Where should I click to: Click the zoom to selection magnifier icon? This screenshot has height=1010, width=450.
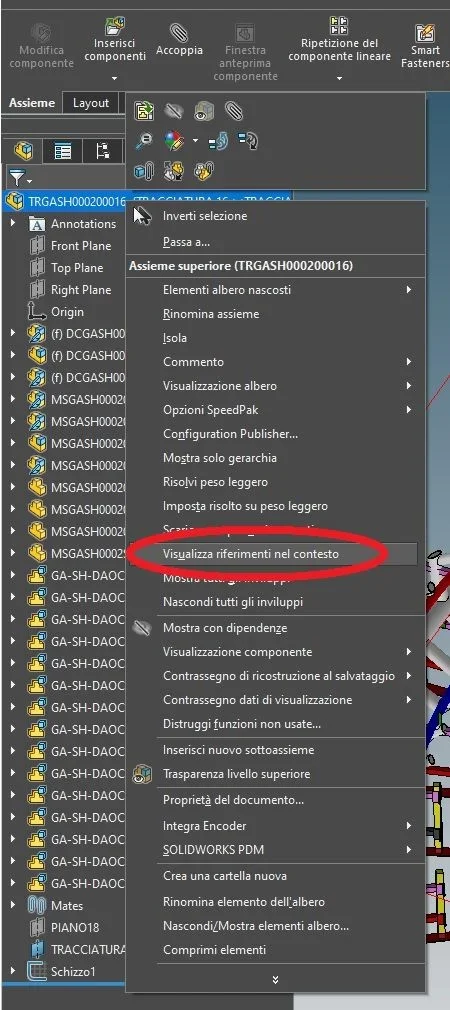(x=144, y=140)
